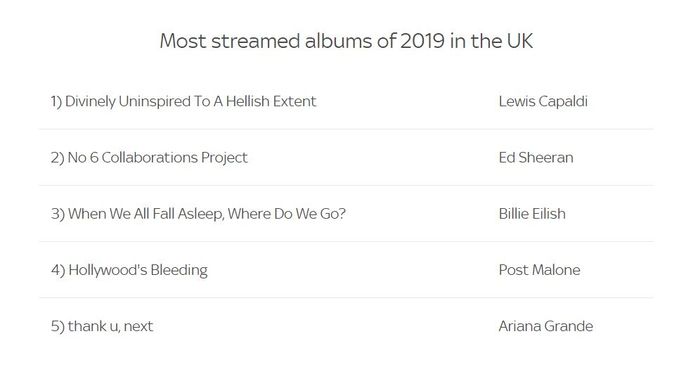Click the rank number 3) in third row
Image resolution: width=700 pixels, height=365 pixels.
58,214
